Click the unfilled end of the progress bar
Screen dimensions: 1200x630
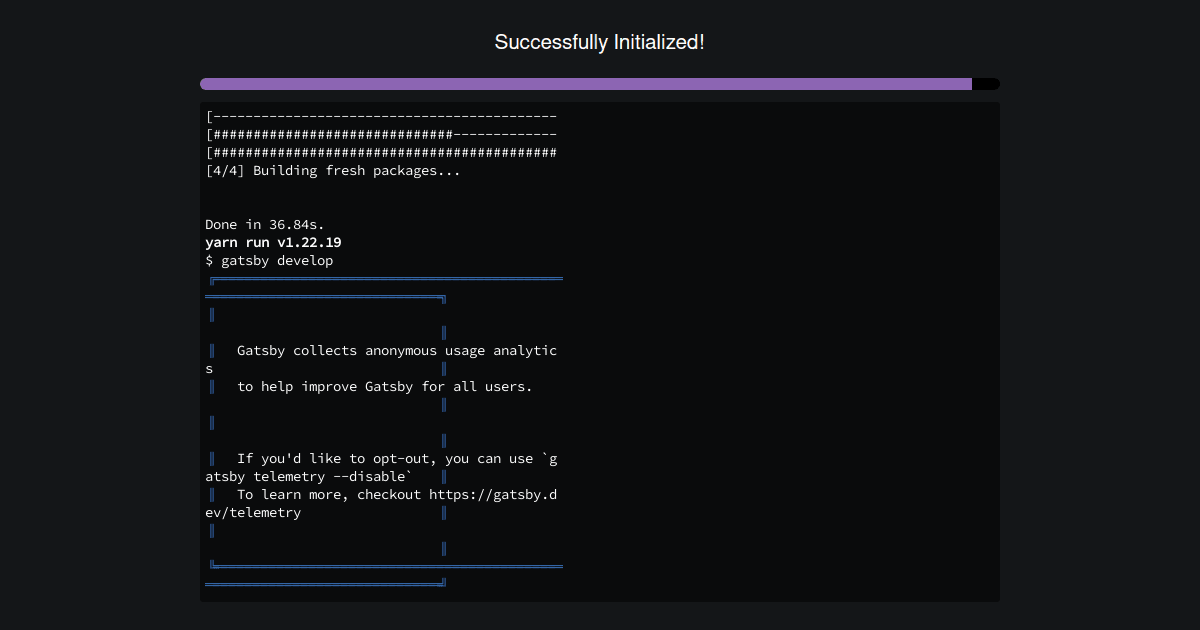(985, 84)
